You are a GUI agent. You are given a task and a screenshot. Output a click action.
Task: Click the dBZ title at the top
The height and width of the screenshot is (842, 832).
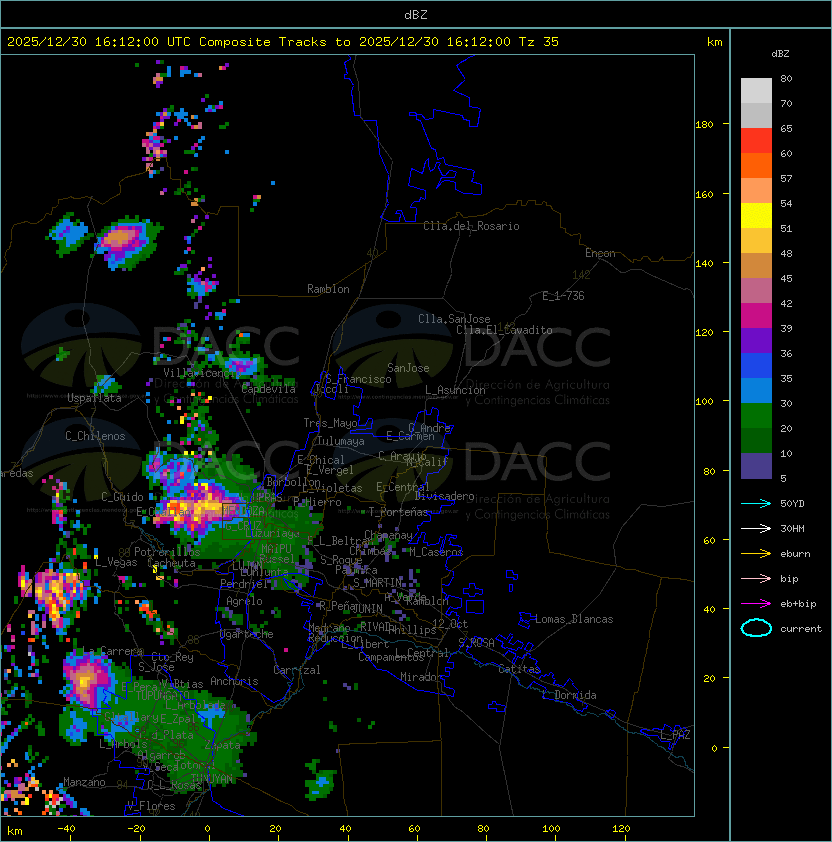pos(416,14)
